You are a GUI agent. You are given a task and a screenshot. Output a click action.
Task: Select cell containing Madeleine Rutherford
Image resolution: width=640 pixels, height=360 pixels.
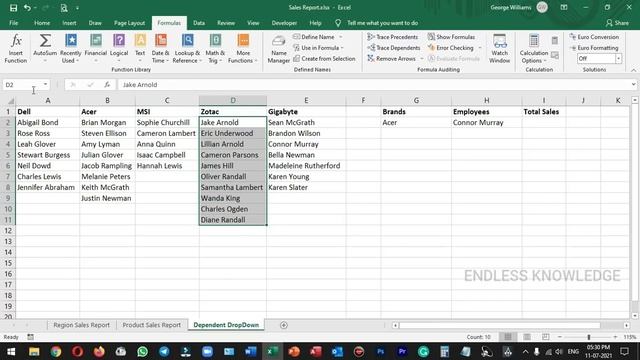click(x=306, y=166)
